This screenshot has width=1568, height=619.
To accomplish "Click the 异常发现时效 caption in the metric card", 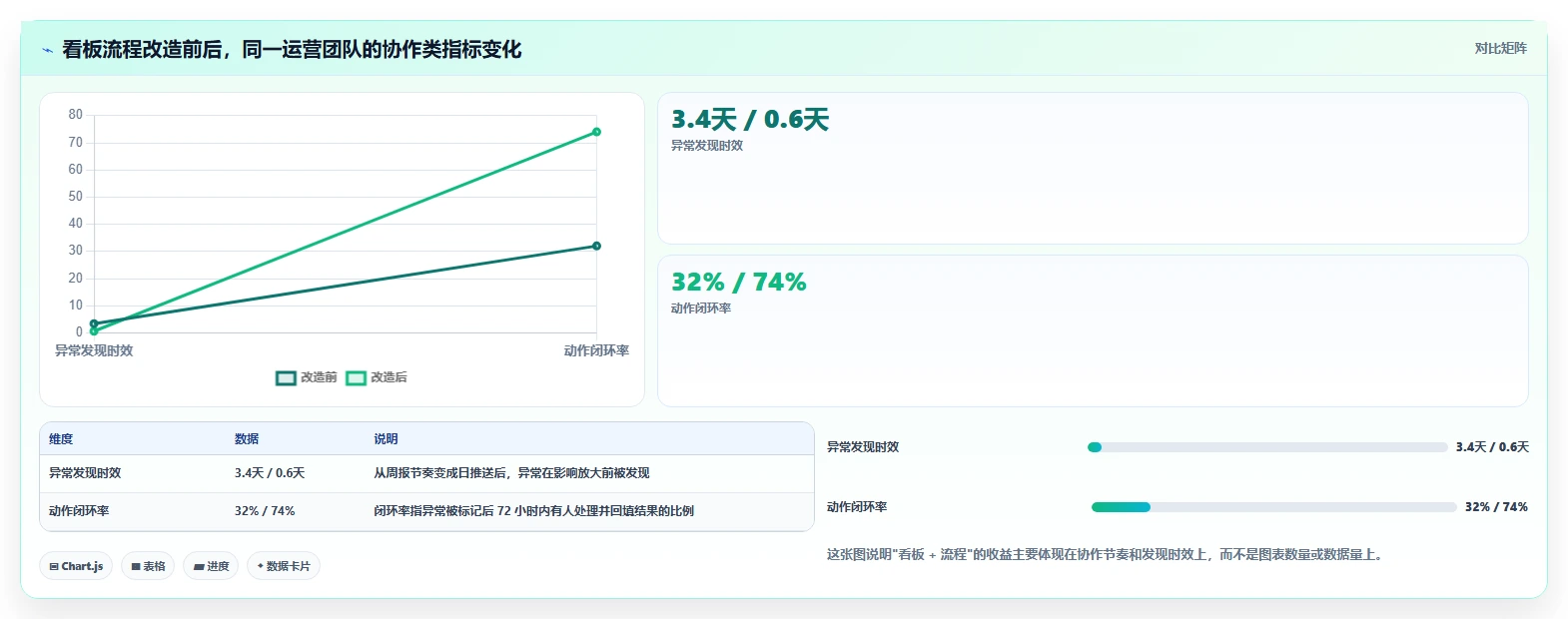I will click(x=707, y=146).
